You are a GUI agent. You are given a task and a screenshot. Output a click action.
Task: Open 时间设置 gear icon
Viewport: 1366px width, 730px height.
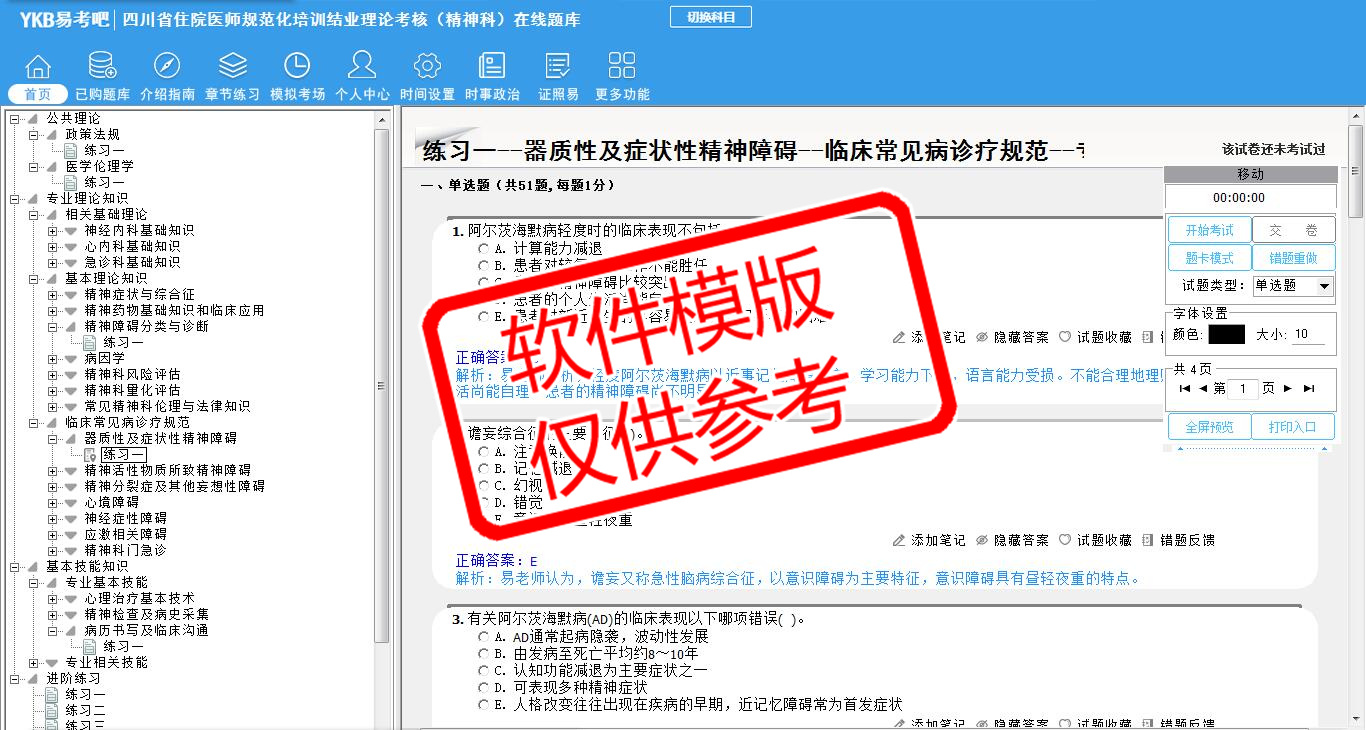(x=427, y=66)
